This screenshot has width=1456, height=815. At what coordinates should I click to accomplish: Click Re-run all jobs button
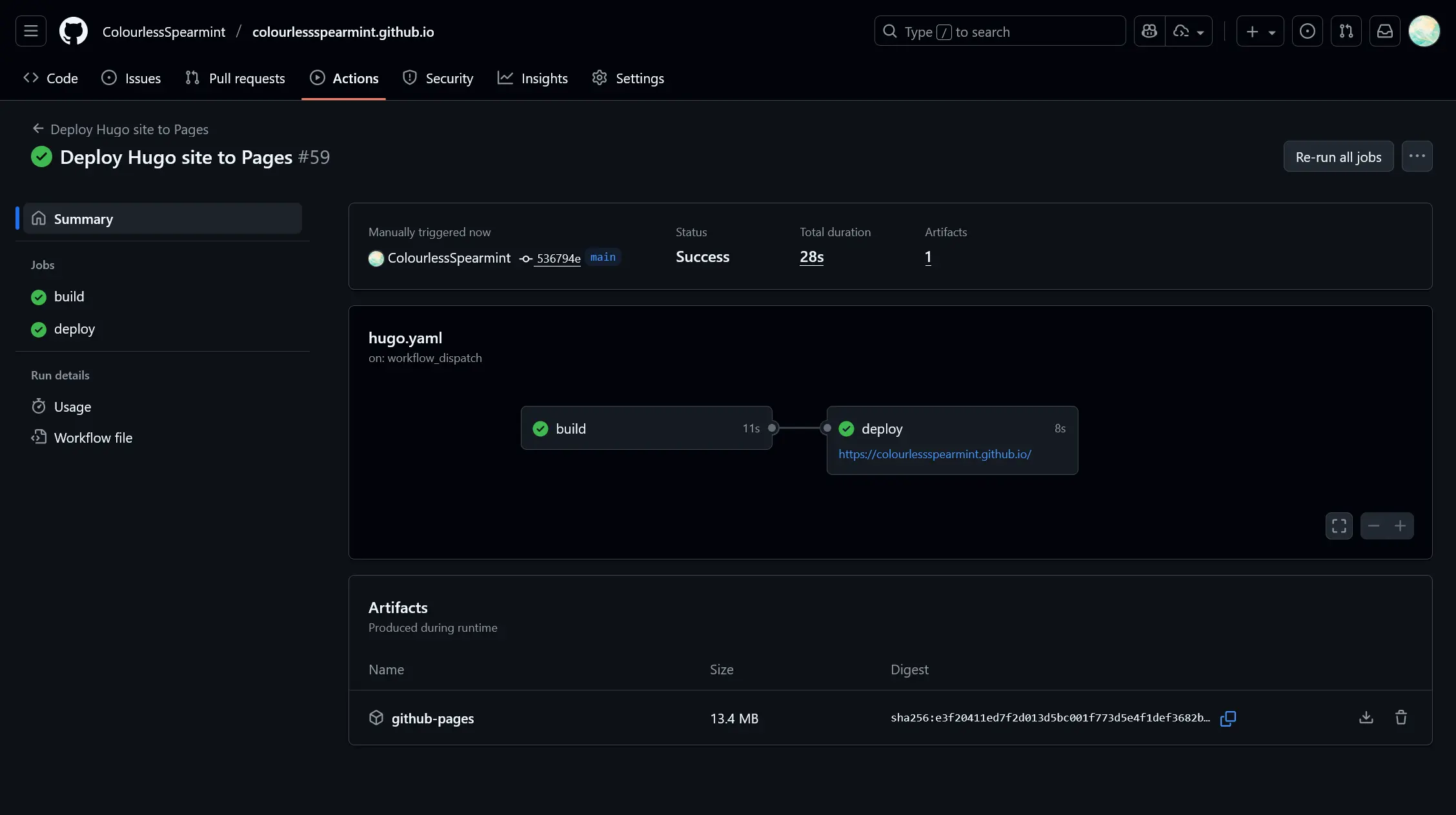click(1339, 156)
